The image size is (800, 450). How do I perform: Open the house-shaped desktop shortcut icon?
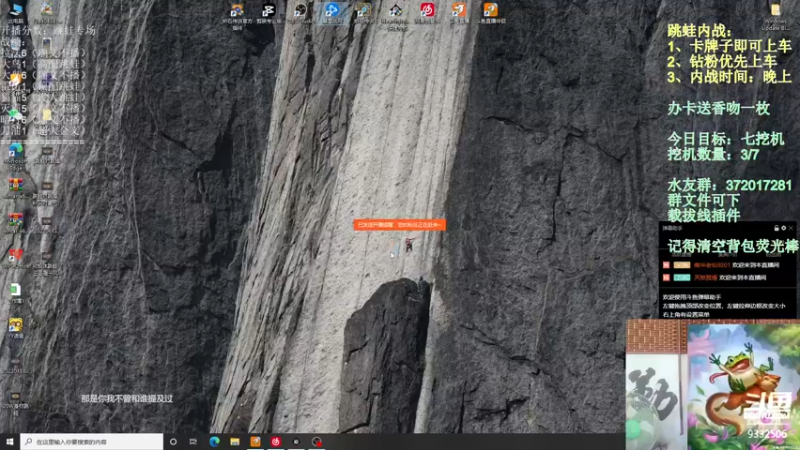click(396, 15)
